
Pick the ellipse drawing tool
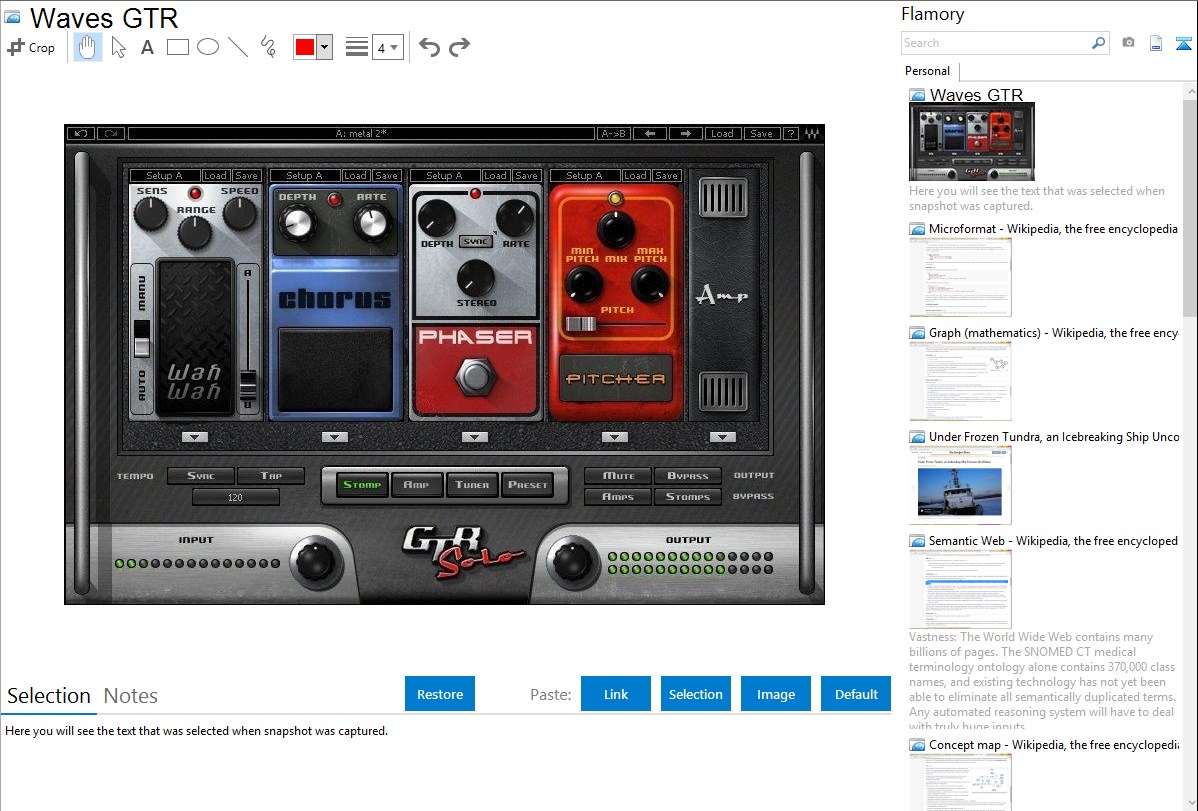coord(208,47)
